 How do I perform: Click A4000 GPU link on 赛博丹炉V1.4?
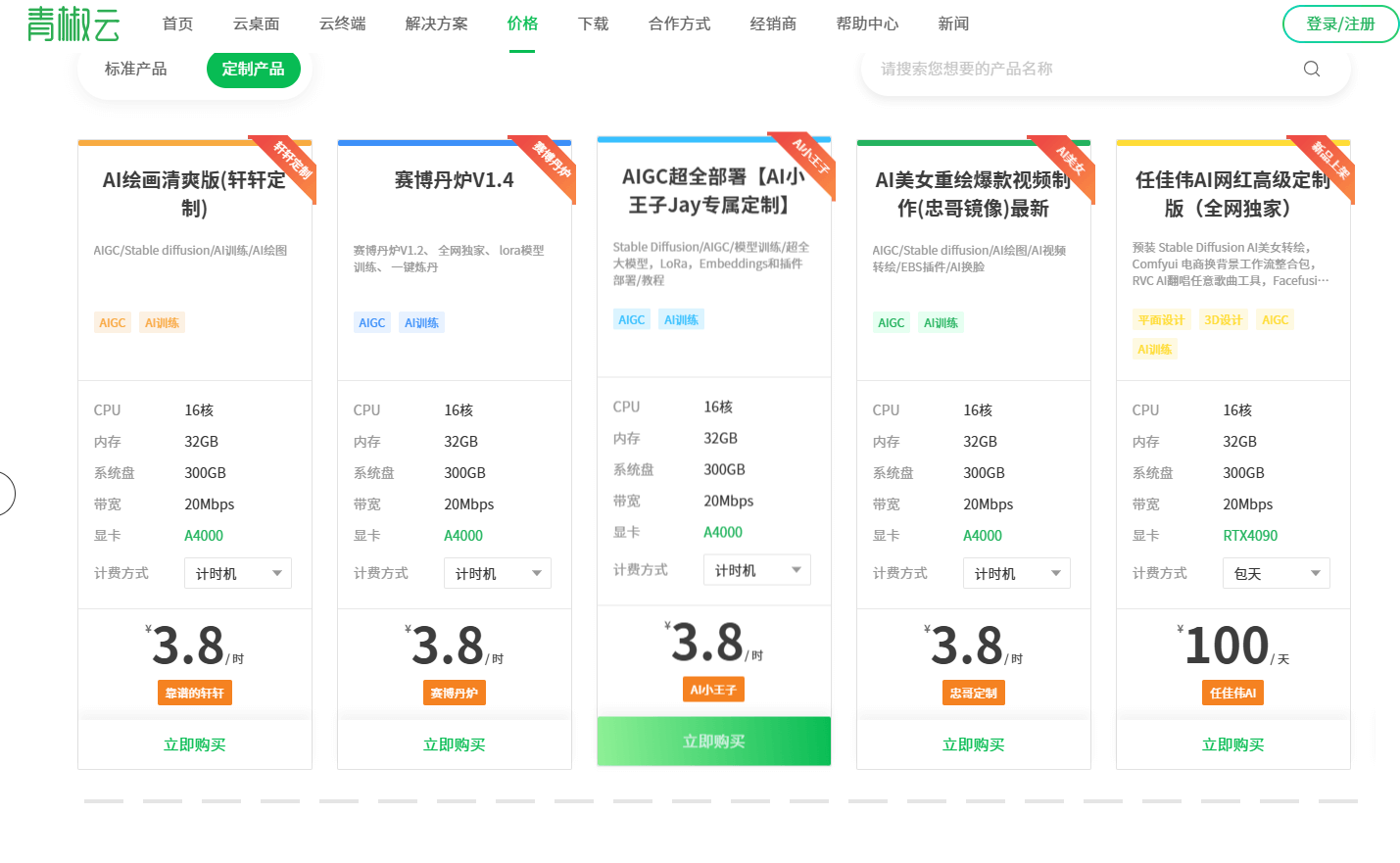[x=463, y=536]
